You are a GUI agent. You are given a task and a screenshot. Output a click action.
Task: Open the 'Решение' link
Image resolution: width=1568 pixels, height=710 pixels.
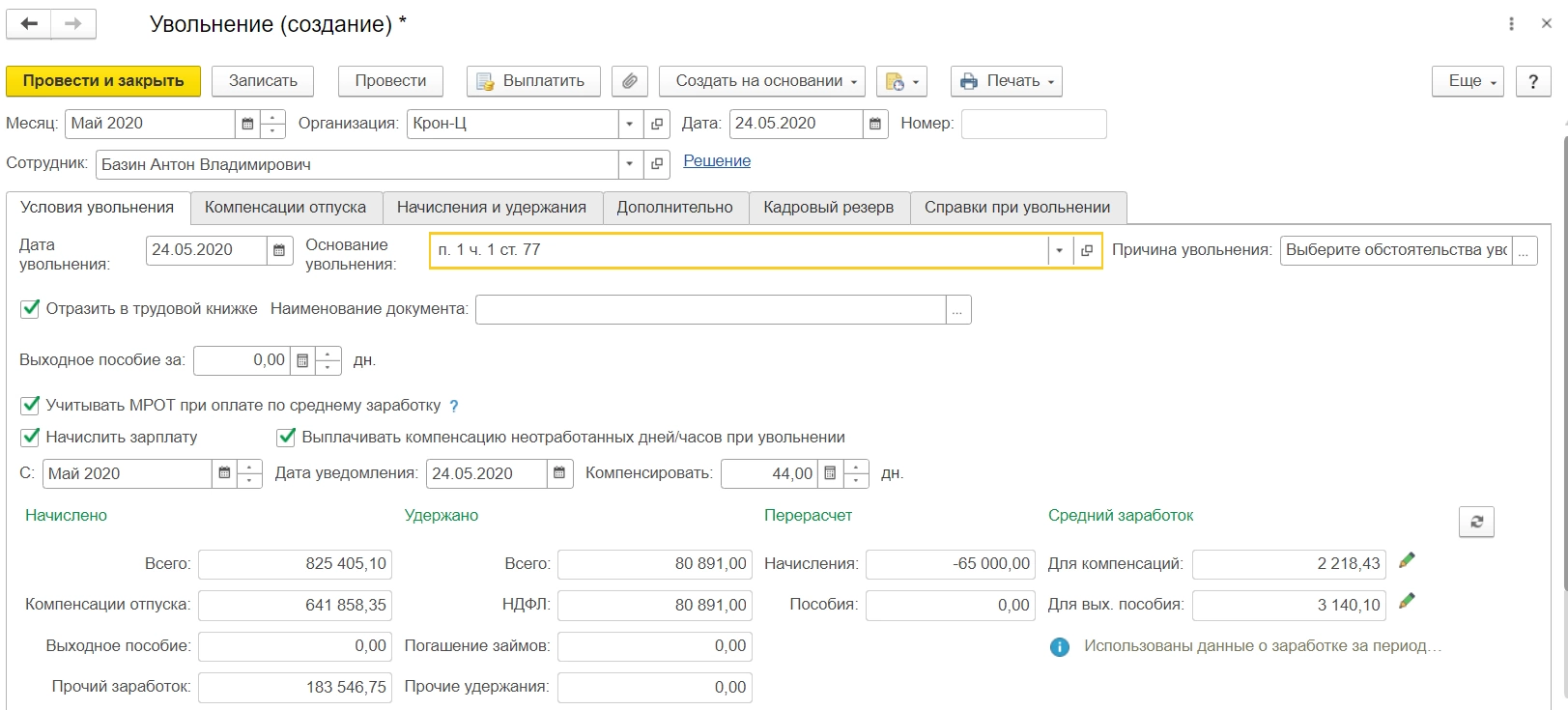pos(717,161)
